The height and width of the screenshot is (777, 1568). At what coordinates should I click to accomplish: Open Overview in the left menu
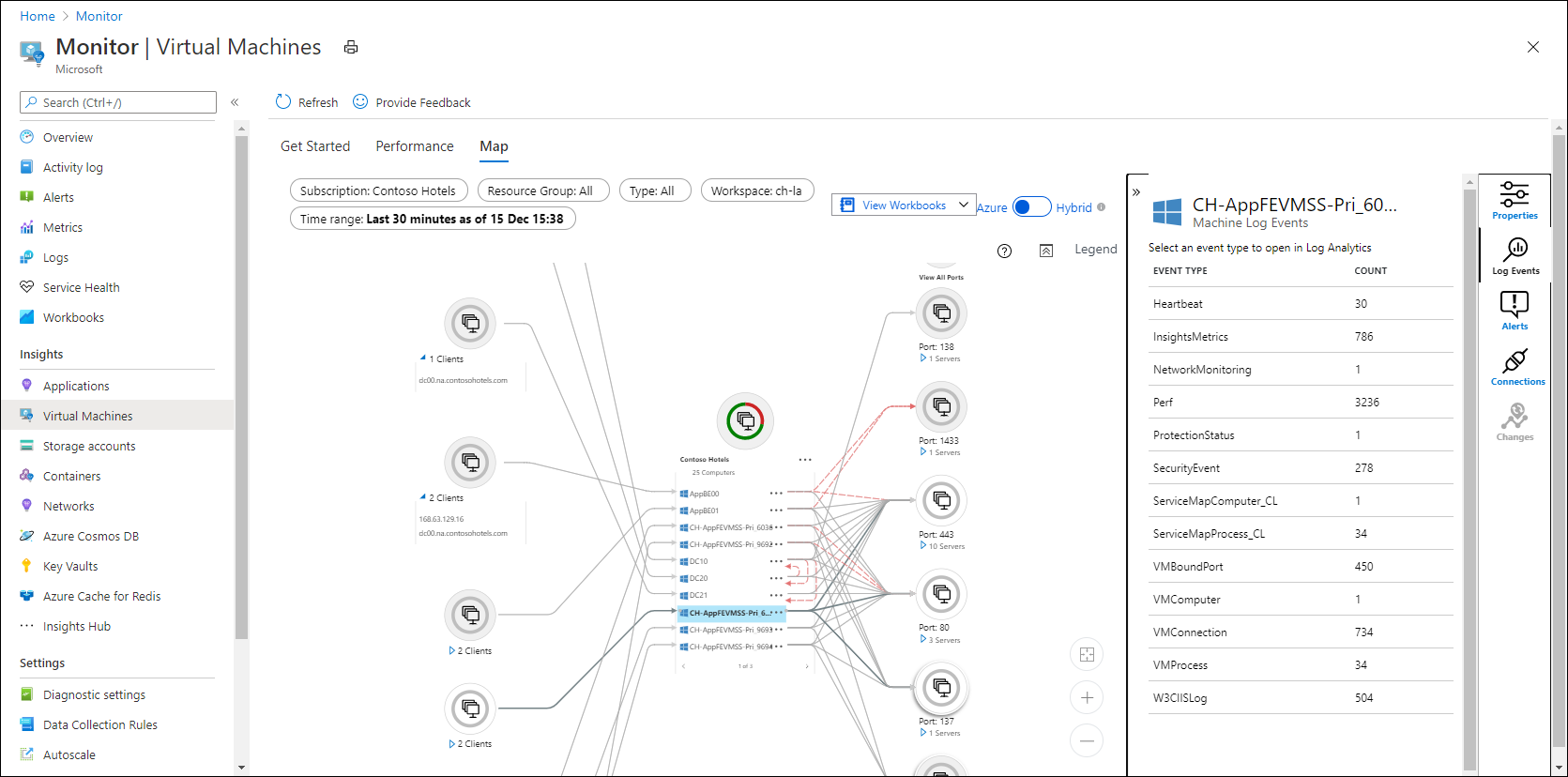pos(68,137)
